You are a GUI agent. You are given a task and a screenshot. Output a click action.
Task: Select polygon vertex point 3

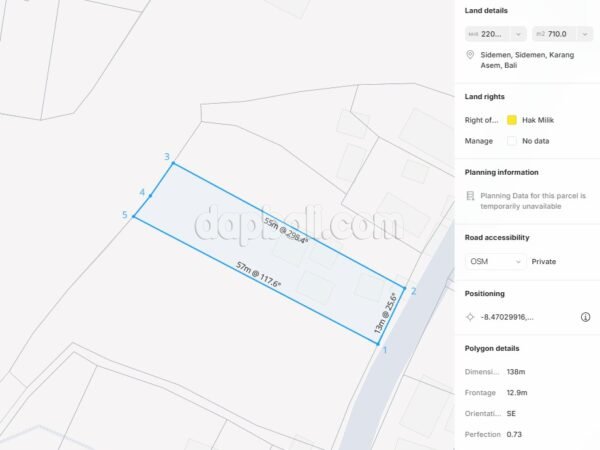pos(173,163)
